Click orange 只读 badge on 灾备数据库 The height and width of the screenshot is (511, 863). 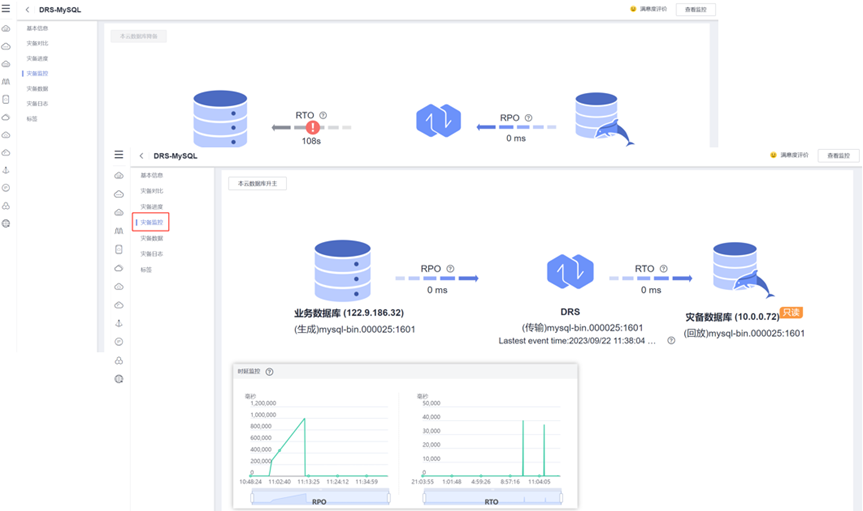[x=791, y=313]
